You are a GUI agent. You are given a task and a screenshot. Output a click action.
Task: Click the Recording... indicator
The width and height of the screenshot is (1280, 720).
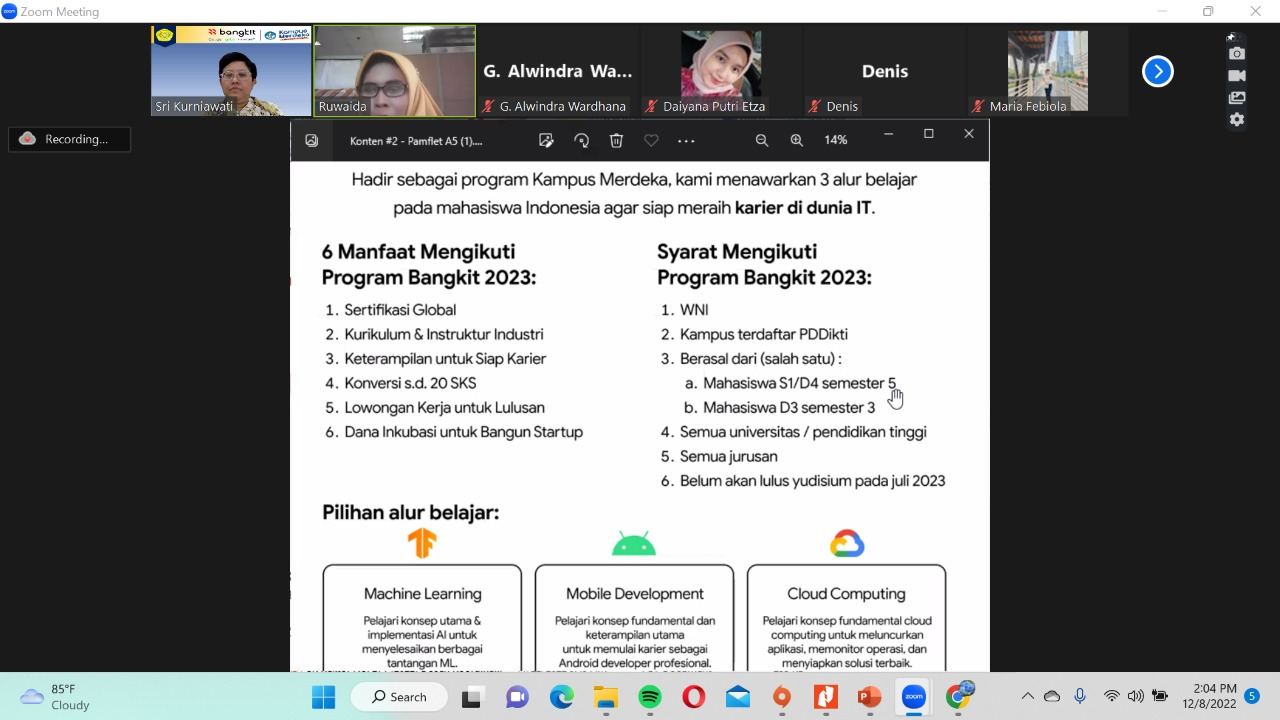[x=69, y=140]
